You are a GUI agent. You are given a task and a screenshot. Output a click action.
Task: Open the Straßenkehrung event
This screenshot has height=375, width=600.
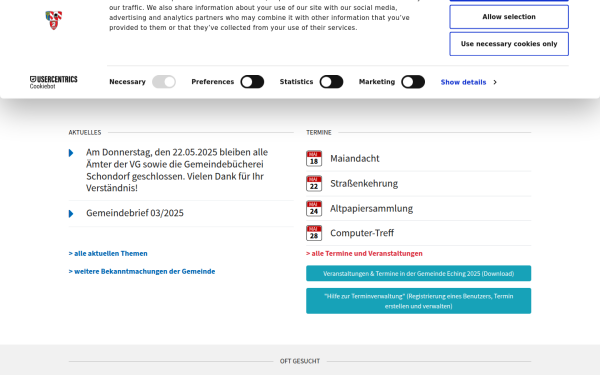tap(364, 183)
